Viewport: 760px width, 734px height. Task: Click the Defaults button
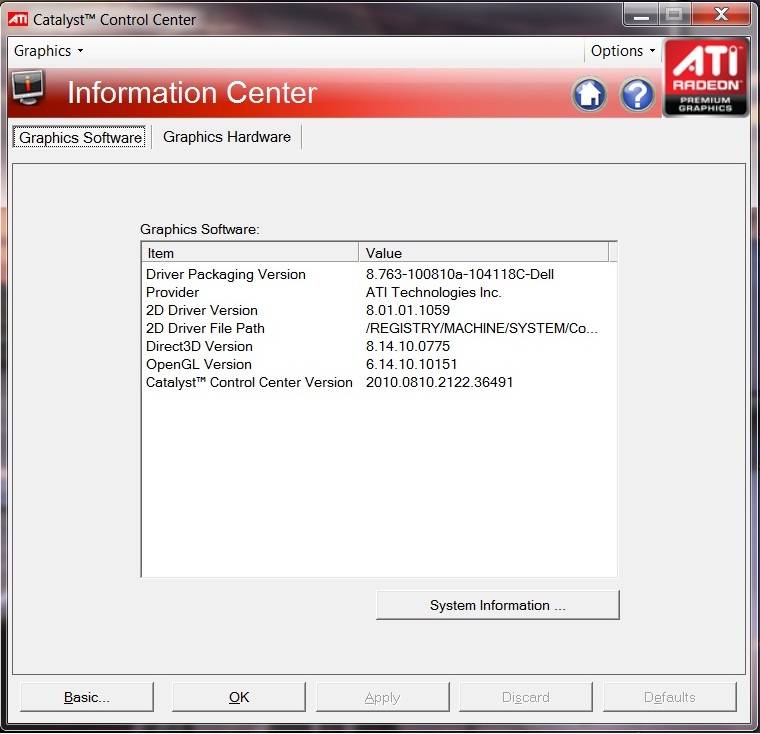point(669,697)
